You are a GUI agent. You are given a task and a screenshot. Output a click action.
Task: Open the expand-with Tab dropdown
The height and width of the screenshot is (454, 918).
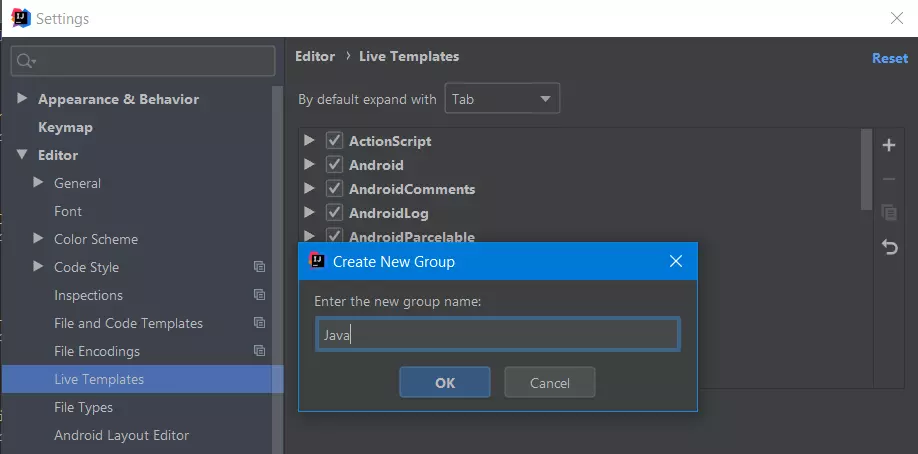[x=502, y=98]
